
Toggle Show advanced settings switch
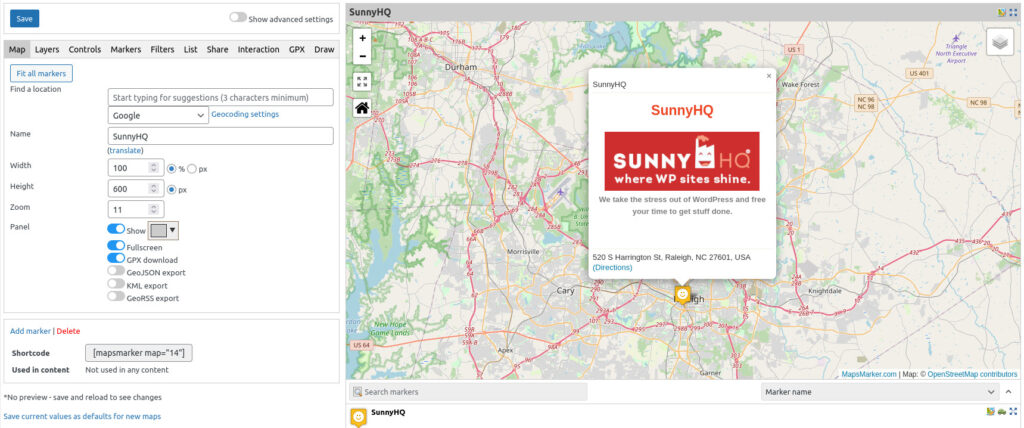point(238,18)
